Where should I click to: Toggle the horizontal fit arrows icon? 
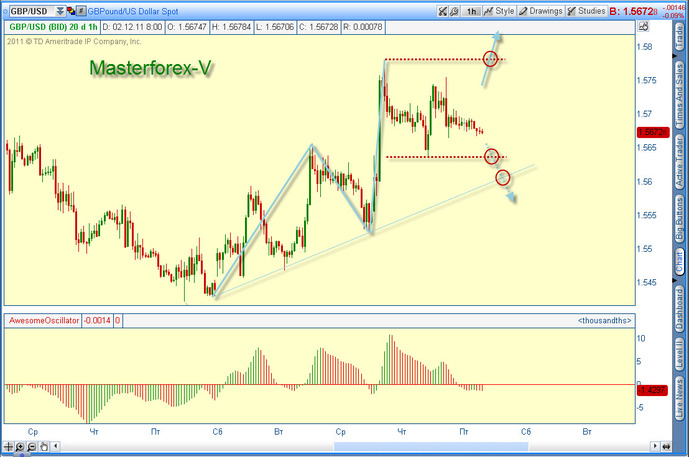coord(666,447)
